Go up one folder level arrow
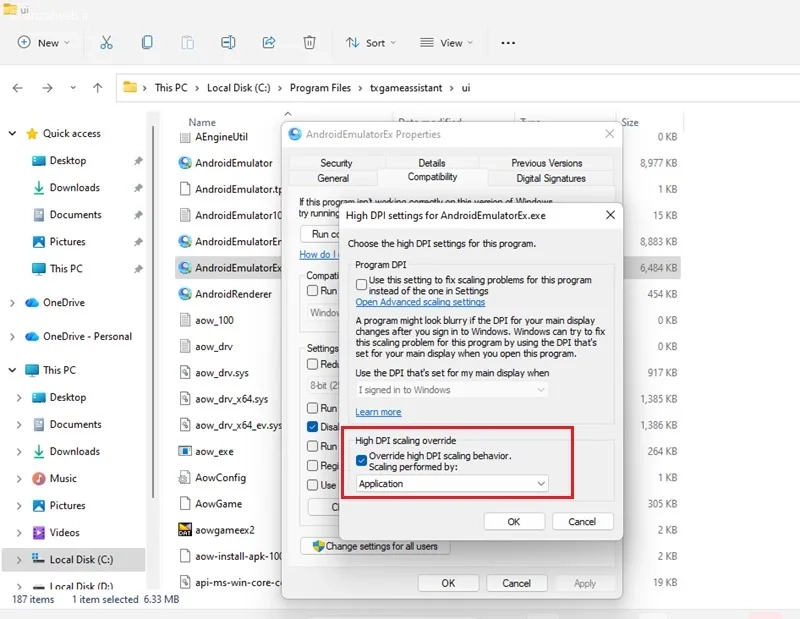 click(97, 88)
